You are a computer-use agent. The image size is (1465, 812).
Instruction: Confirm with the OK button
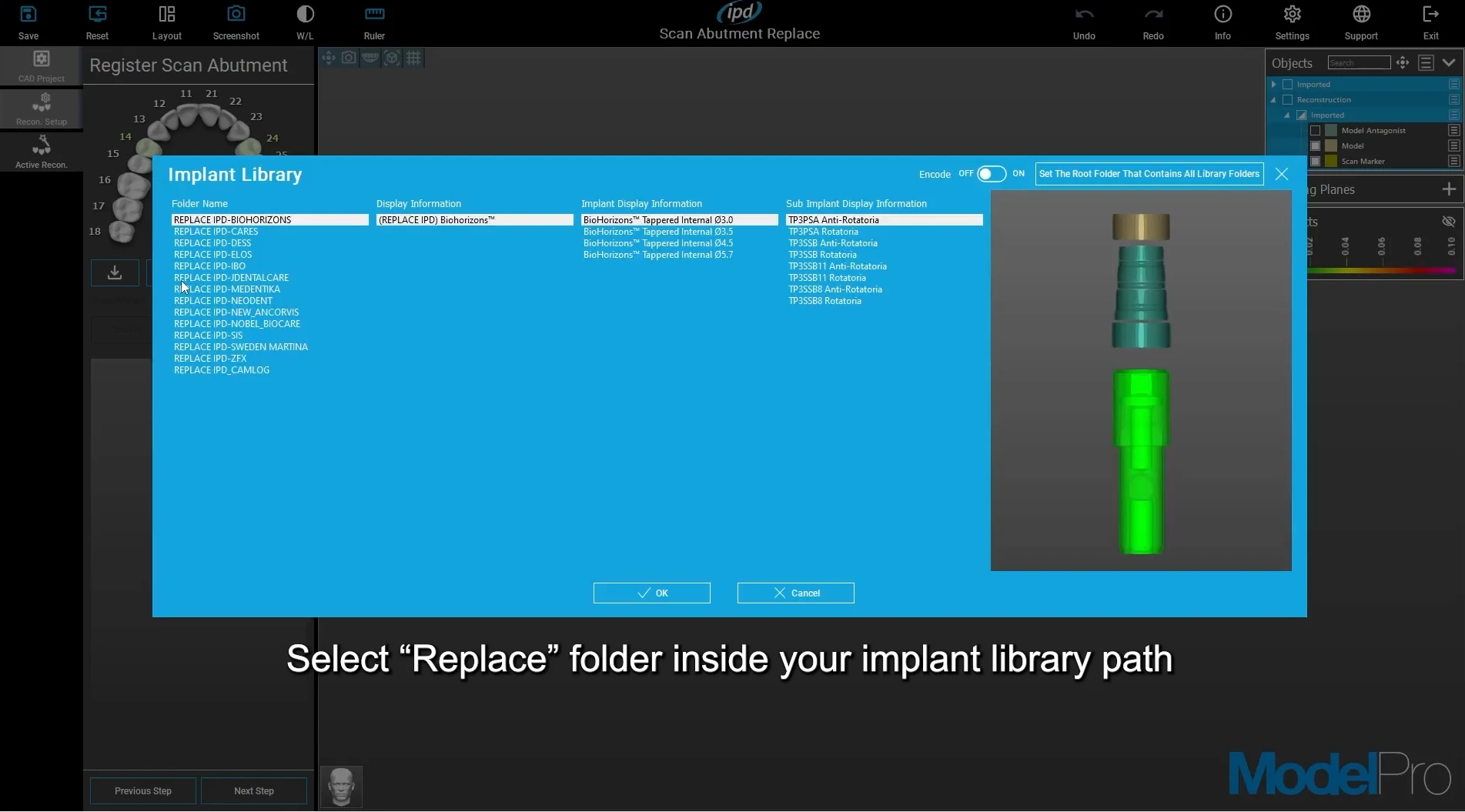click(652, 593)
